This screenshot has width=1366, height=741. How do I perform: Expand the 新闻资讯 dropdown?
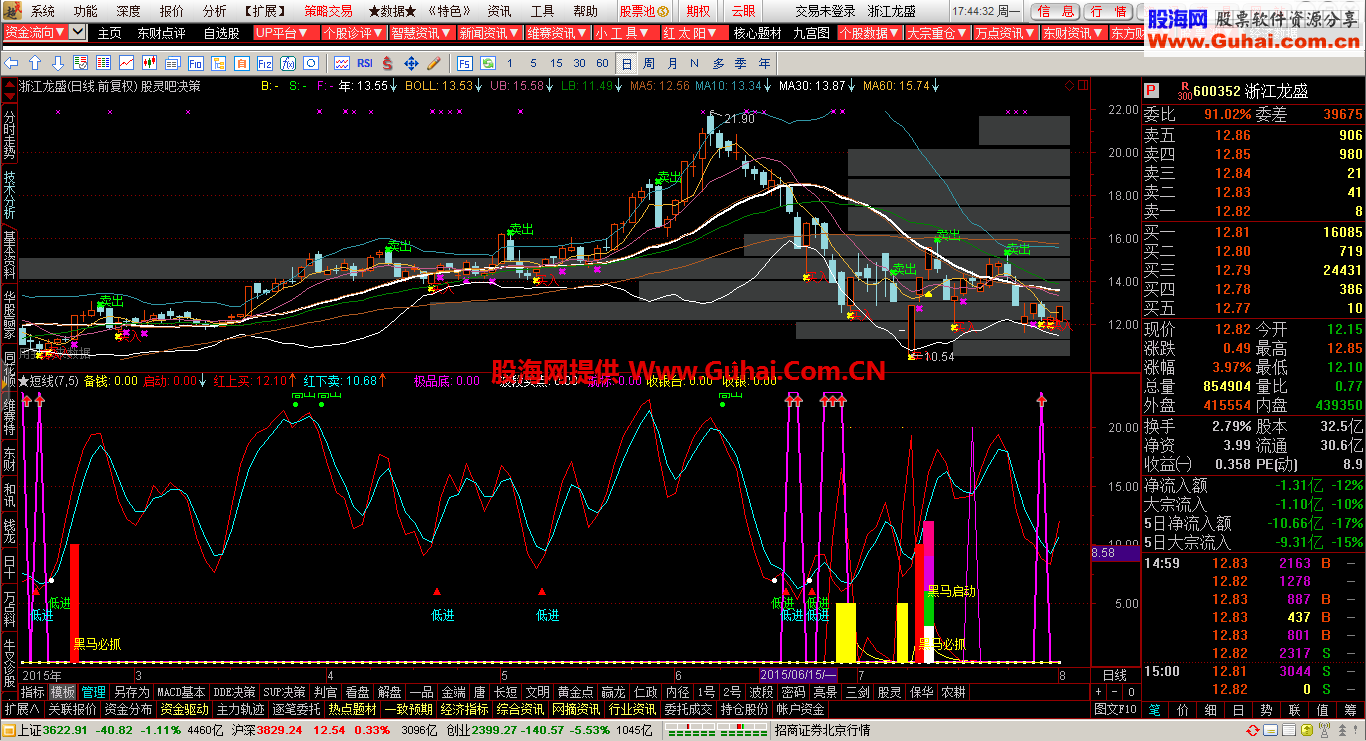click(x=489, y=33)
